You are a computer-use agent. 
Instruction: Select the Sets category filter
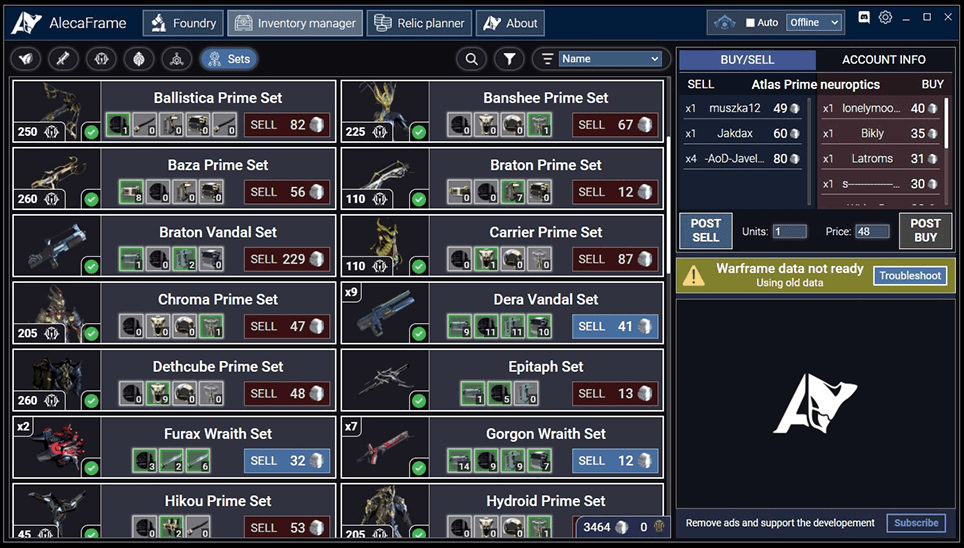coord(229,59)
